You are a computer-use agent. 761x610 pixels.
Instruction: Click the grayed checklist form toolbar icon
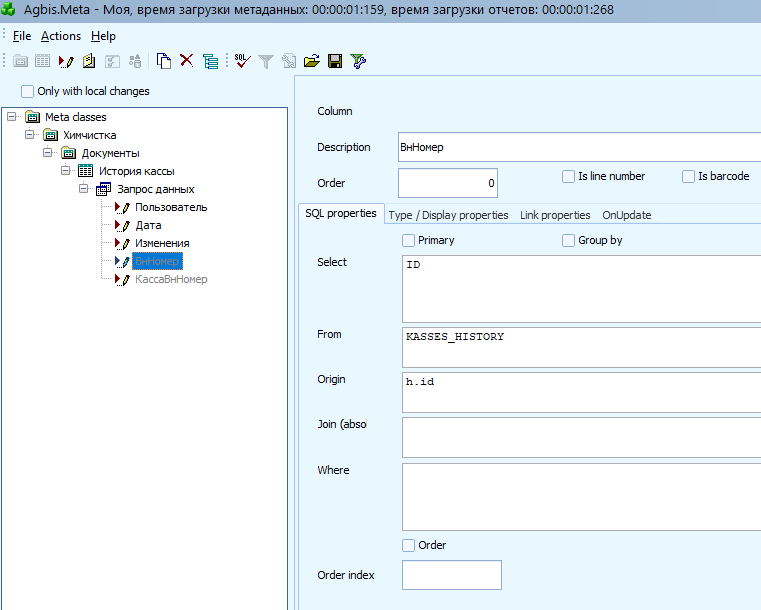click(x=112, y=61)
